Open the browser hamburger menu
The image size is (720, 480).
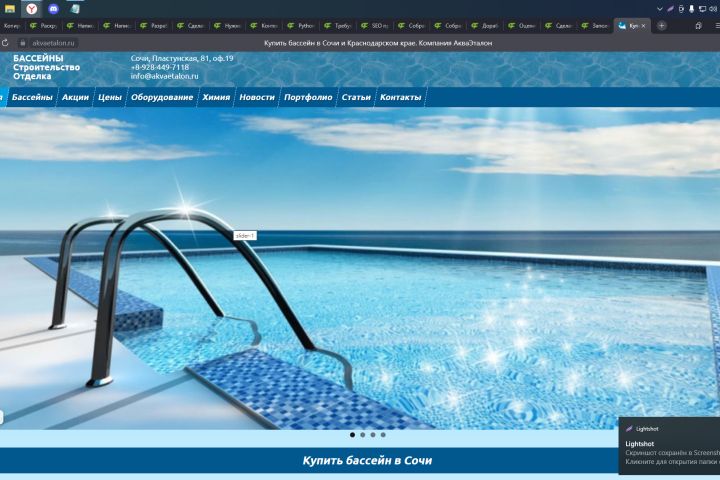717,26
